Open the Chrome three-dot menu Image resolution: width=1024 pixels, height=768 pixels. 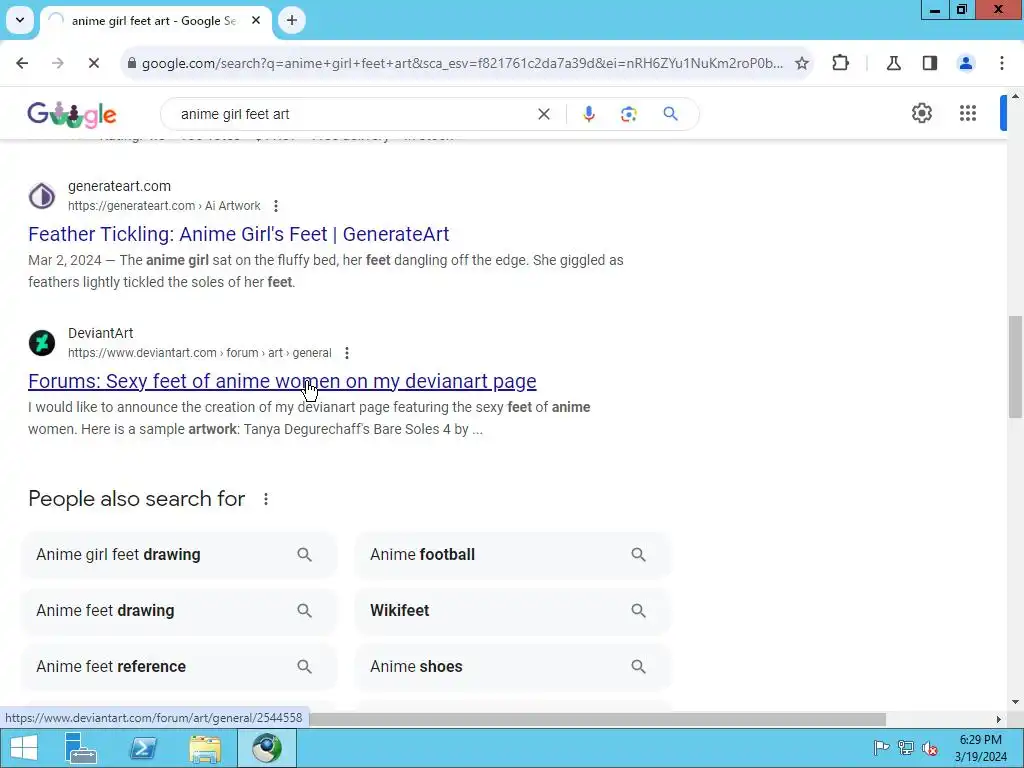1001,63
